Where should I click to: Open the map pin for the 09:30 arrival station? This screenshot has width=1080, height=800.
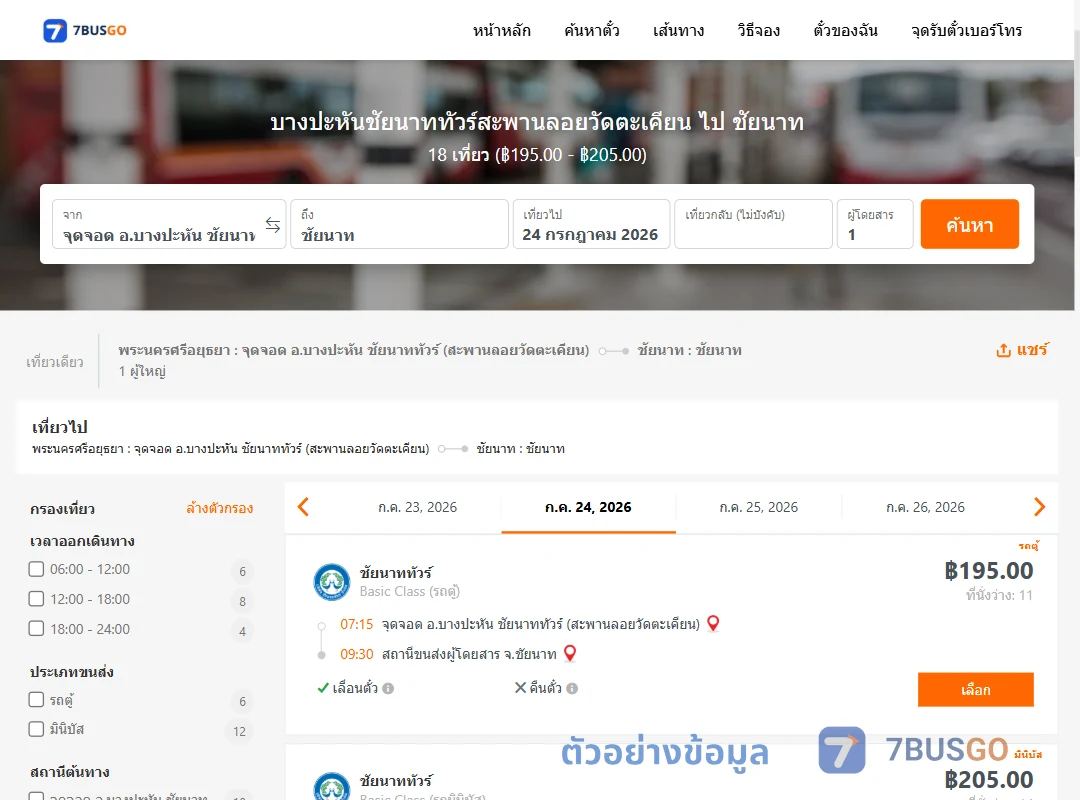coord(570,653)
